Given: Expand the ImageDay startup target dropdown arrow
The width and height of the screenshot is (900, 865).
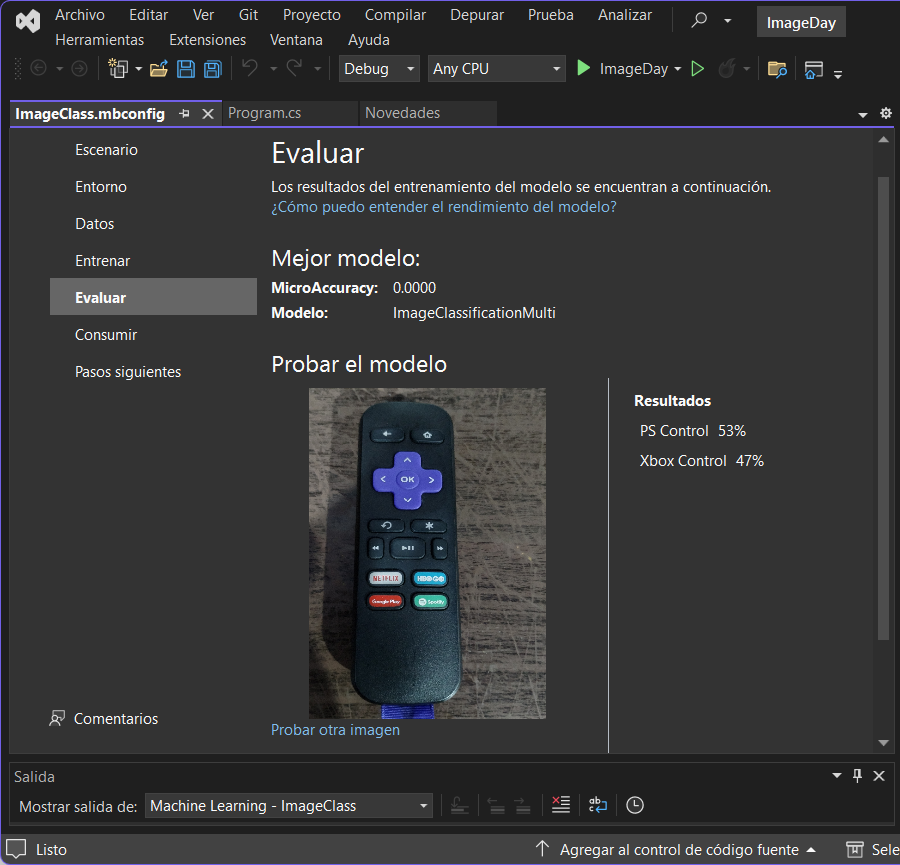Looking at the screenshot, I should click(678, 69).
